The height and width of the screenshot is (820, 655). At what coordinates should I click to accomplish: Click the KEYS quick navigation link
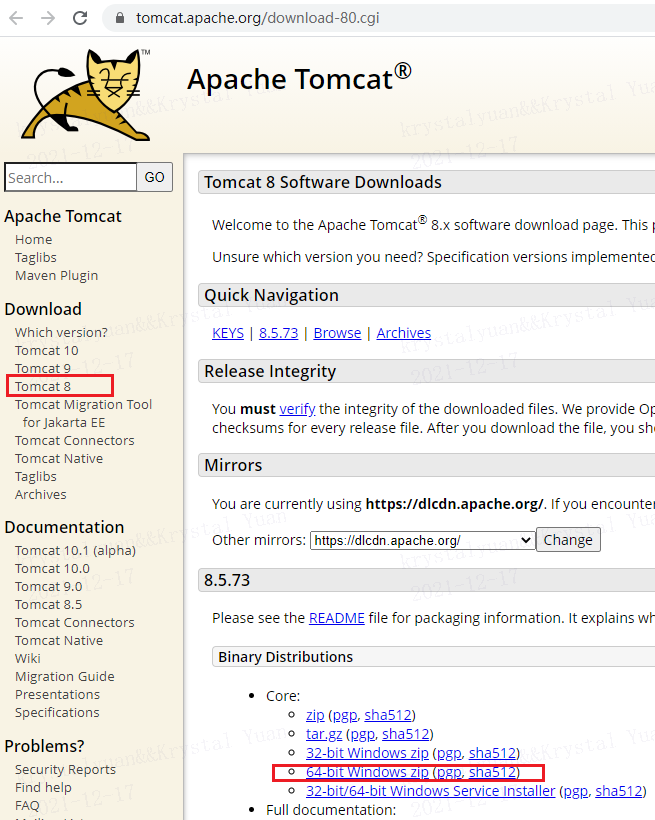tap(228, 333)
